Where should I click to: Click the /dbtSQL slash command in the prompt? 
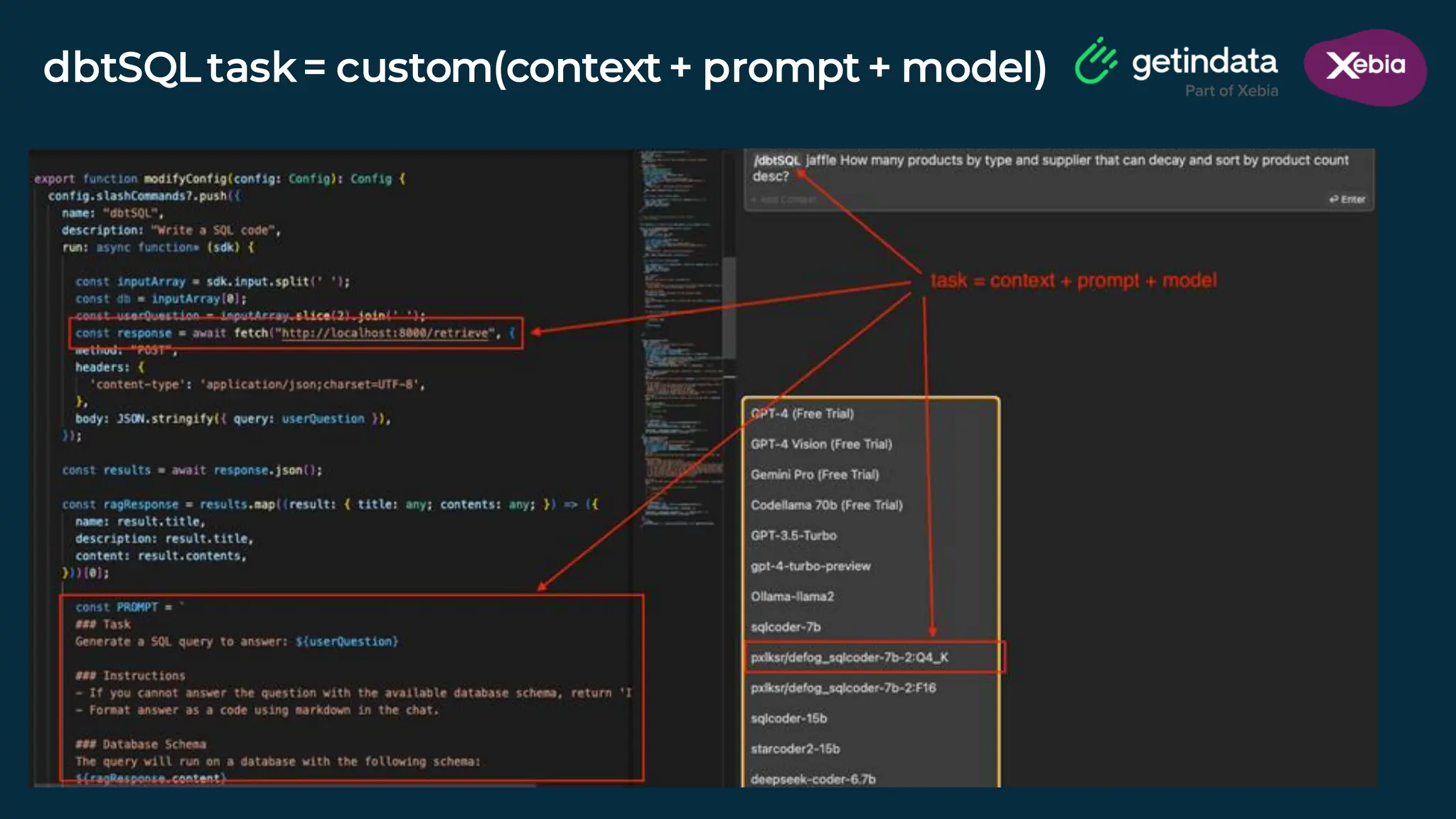tap(777, 160)
